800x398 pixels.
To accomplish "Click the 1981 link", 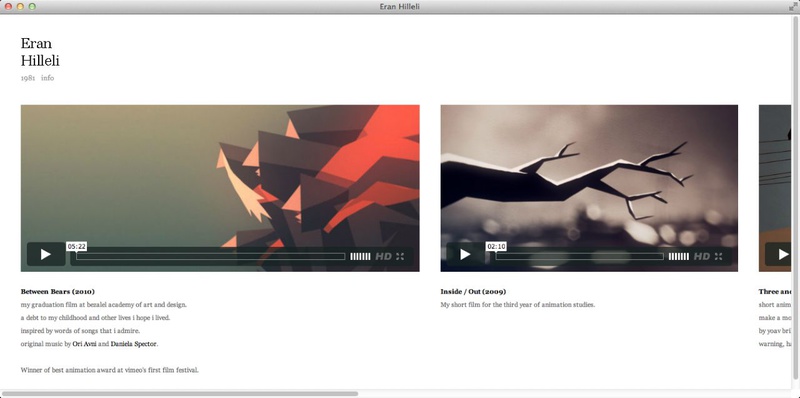I will click(28, 78).
